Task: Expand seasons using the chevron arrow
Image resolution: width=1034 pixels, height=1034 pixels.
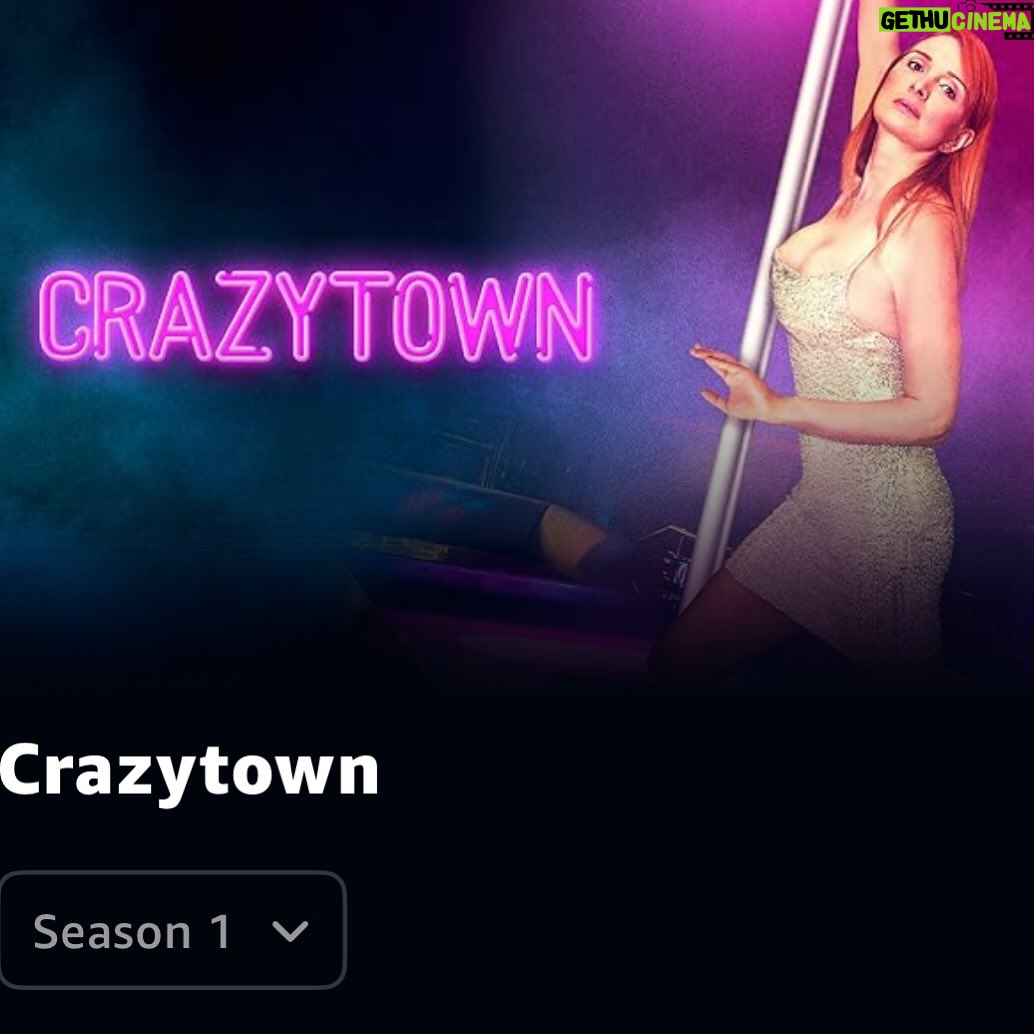Action: point(290,931)
